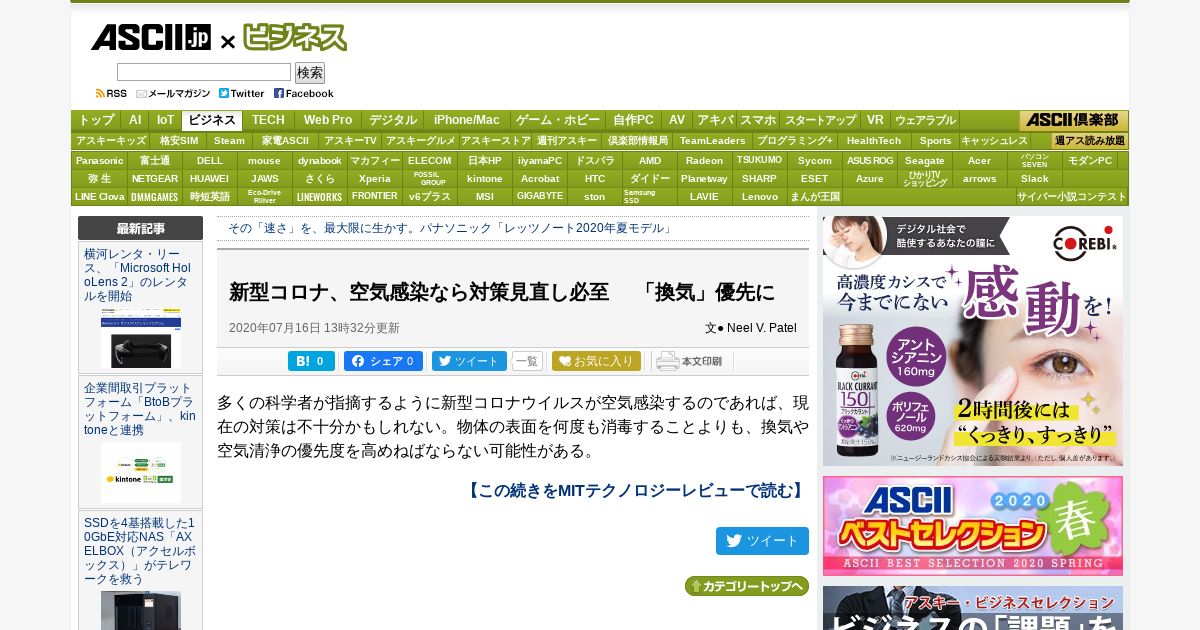Click the large blue ツイート button below article

[x=762, y=541]
